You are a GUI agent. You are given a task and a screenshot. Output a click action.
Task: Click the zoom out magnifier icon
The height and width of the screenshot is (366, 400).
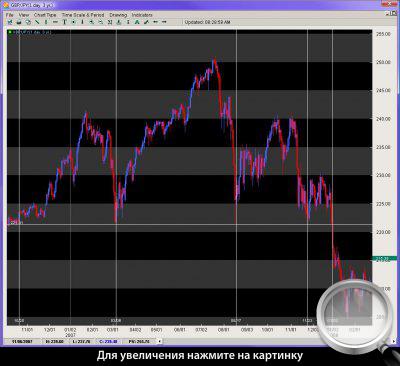[x=101, y=22]
